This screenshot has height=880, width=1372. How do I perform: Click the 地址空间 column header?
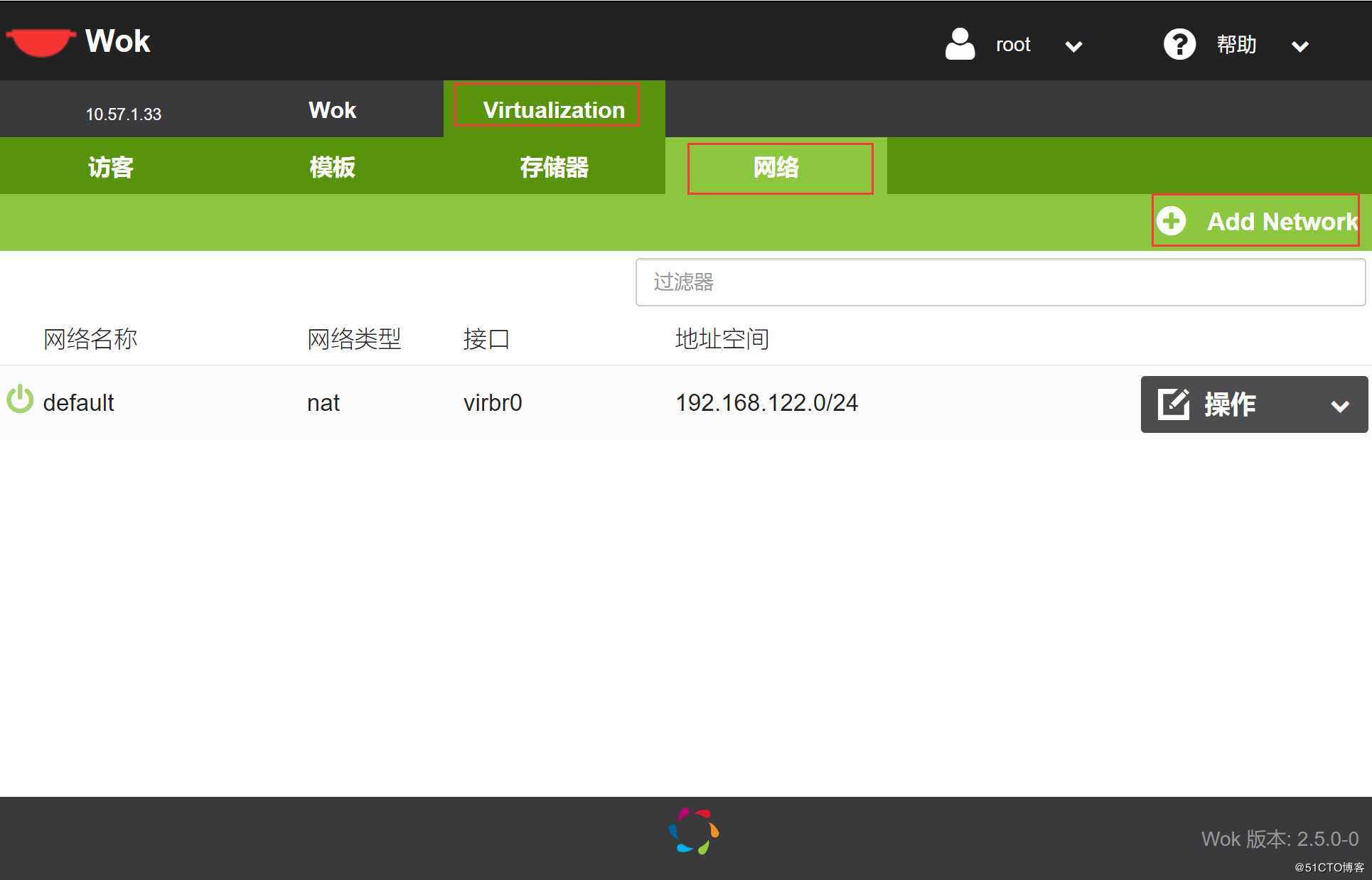pyautogui.click(x=722, y=338)
